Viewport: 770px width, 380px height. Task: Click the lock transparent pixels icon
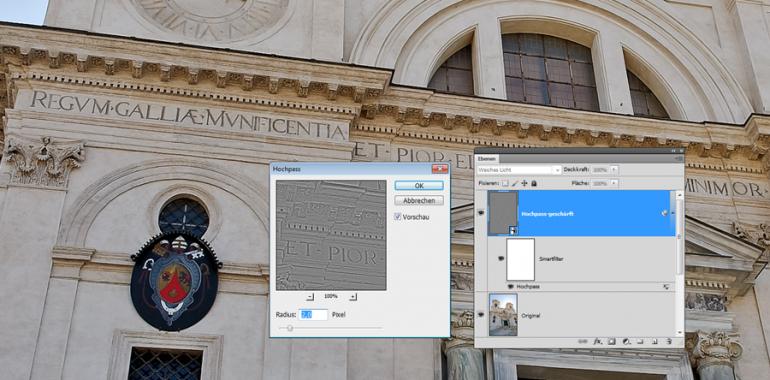[505, 183]
